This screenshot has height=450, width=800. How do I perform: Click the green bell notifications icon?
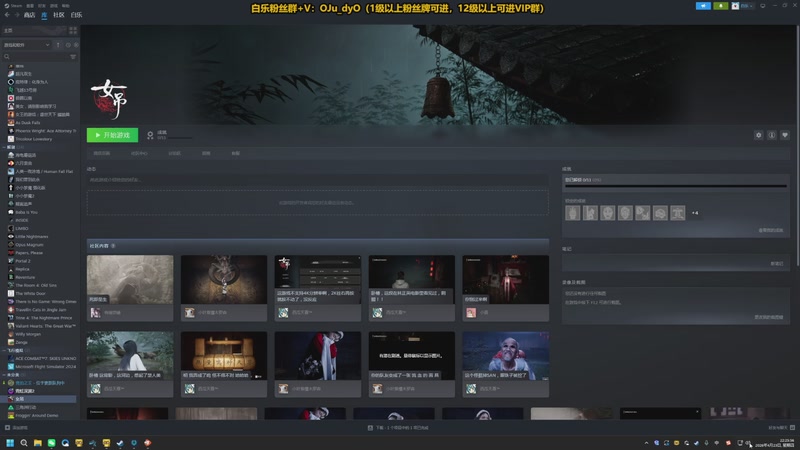pos(720,6)
